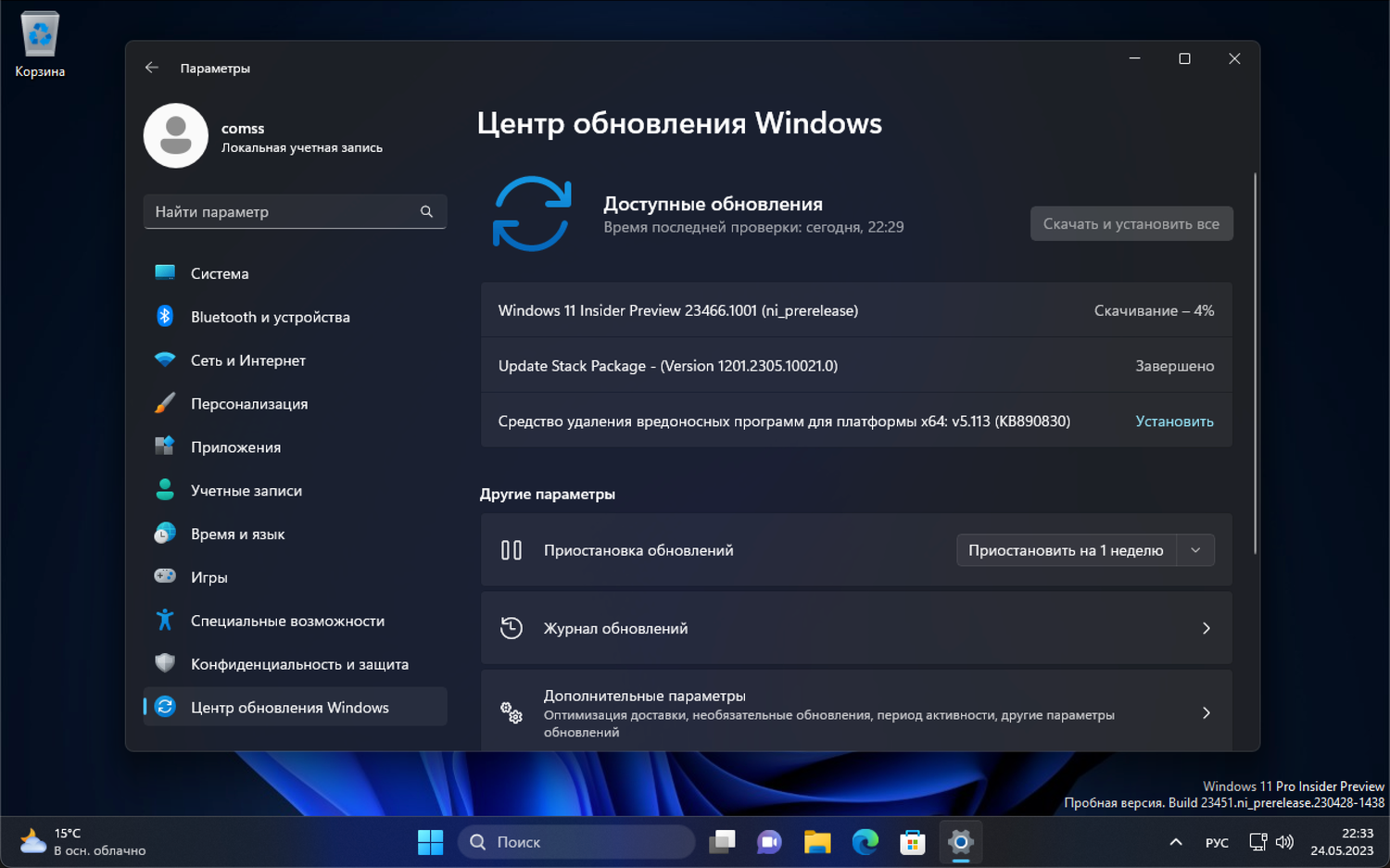Screen dimensions: 1390x868
Task: Click Установить for KB890830 update
Action: coord(1174,421)
